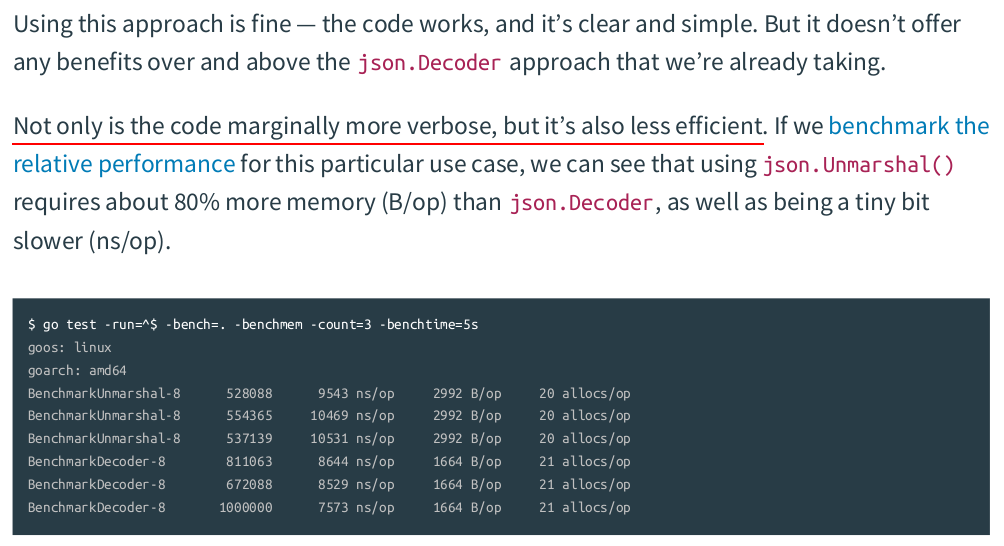The height and width of the screenshot is (546, 1004).
Task: Click the word 'slower (ns/op).' in the paragraph
Action: click(x=92, y=241)
